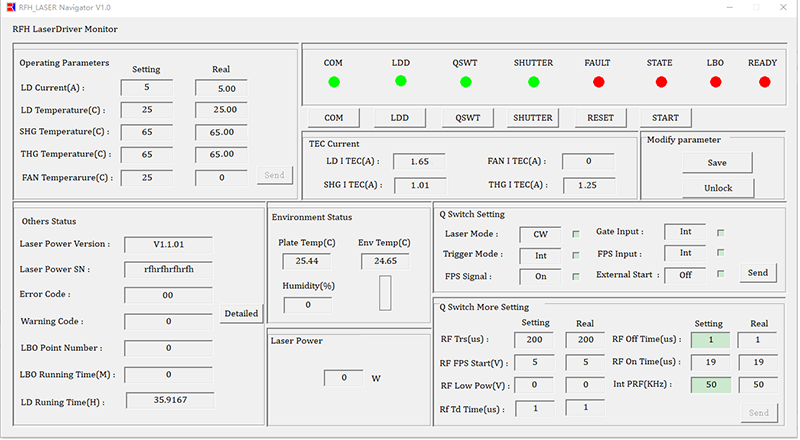Click the green LDD status indicator light
The height and width of the screenshot is (440, 800).
click(x=400, y=81)
